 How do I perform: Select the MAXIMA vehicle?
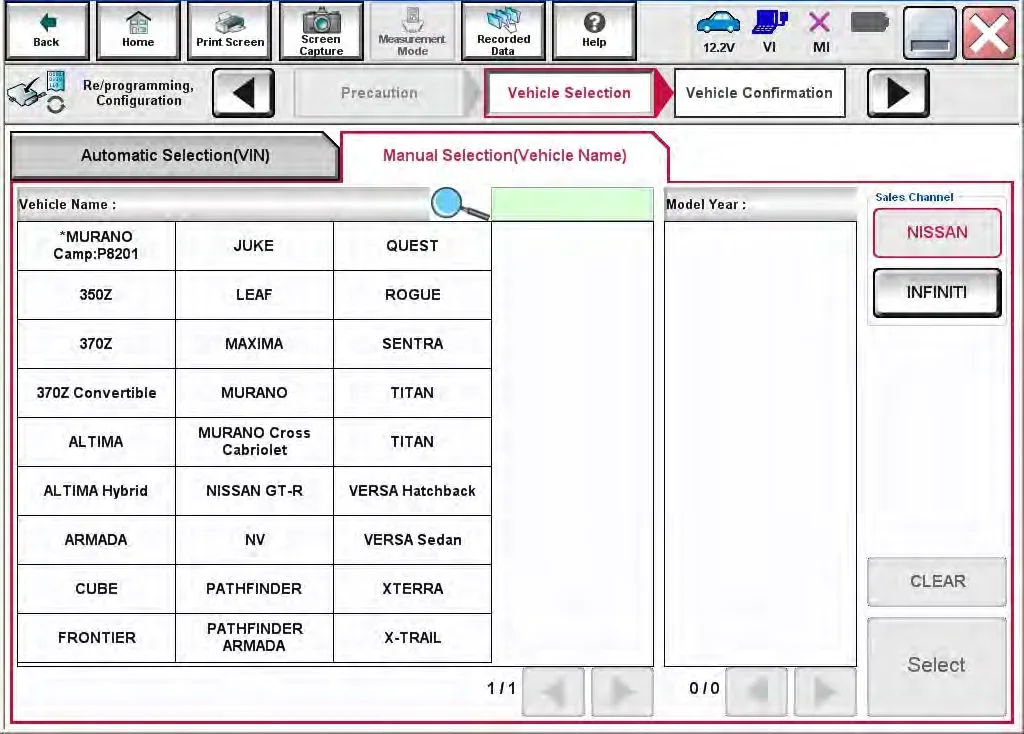pyautogui.click(x=254, y=343)
